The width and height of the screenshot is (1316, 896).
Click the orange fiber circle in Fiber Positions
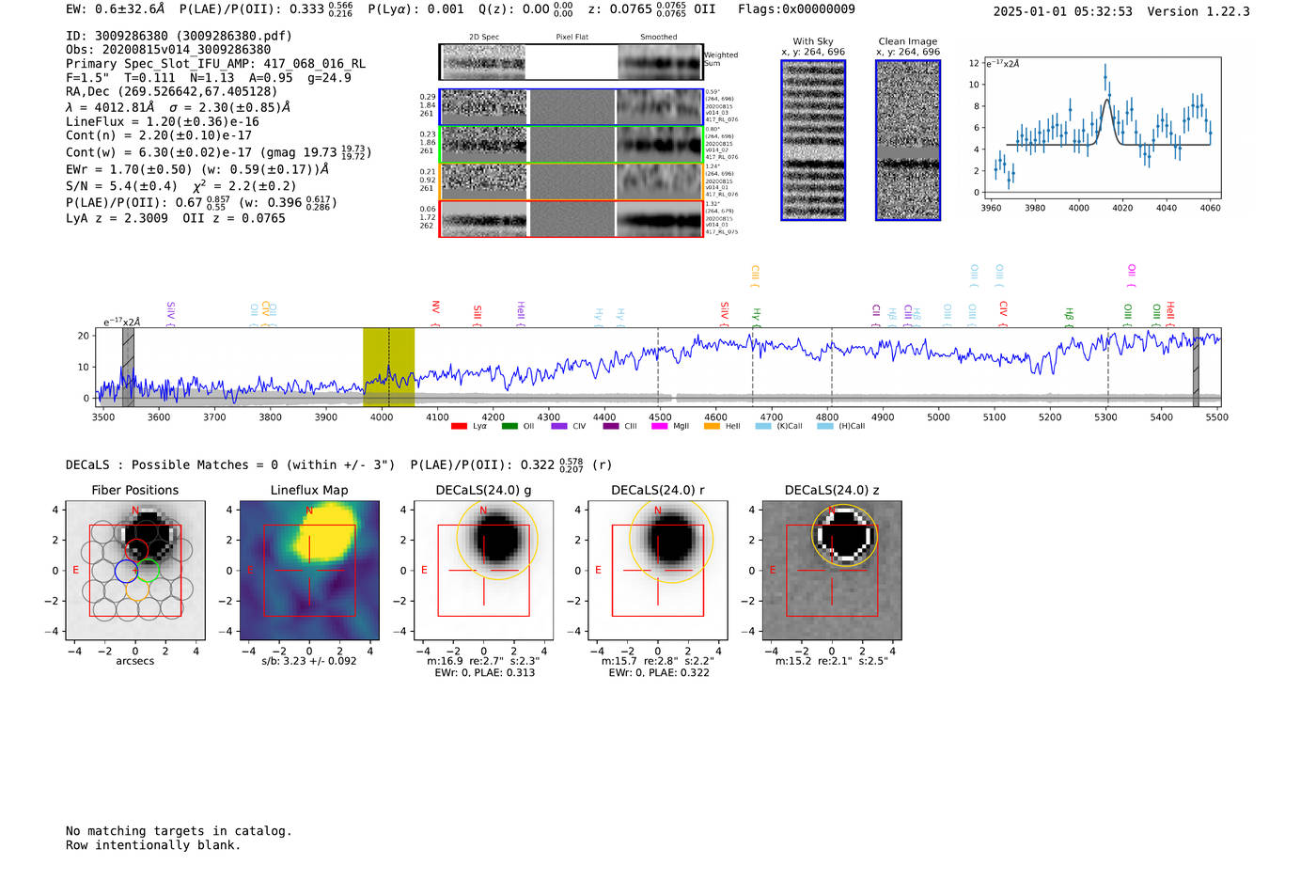click(137, 589)
